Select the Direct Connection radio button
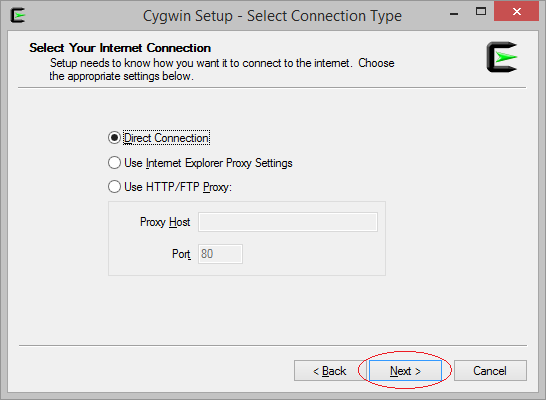Viewport: 546px width, 400px height. click(114, 138)
